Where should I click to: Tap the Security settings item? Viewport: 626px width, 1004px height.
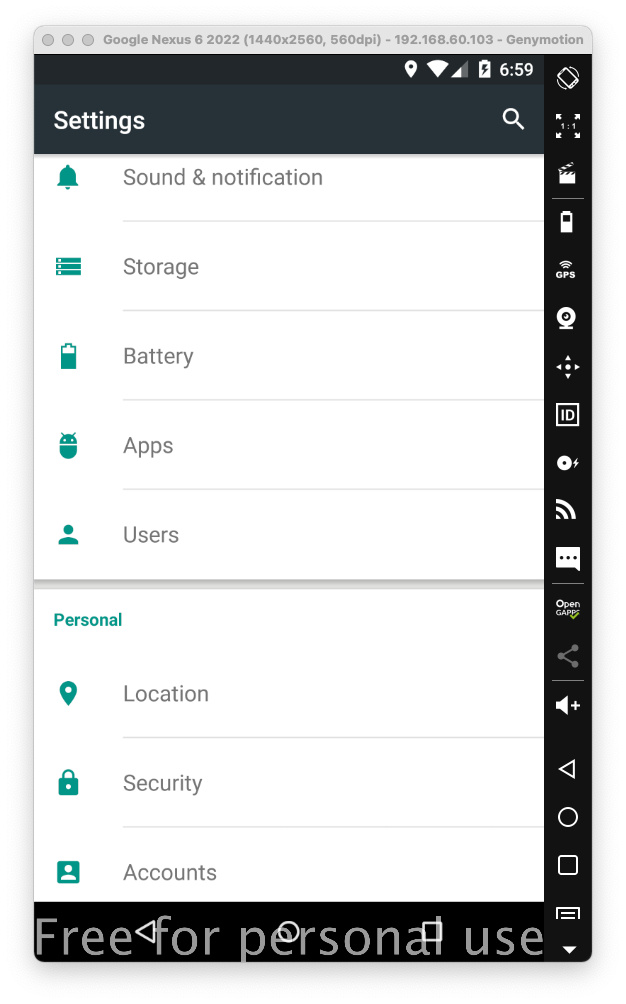coord(162,783)
